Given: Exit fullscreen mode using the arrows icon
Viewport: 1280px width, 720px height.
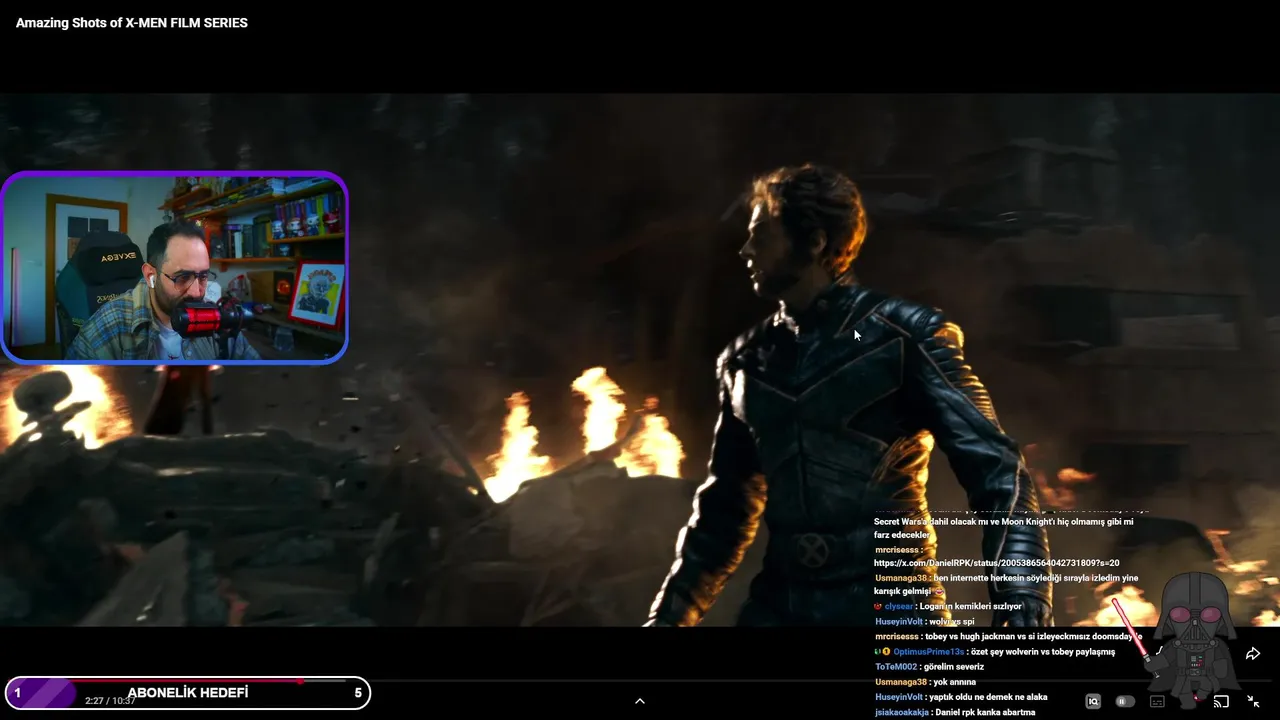Looking at the screenshot, I should [x=1253, y=702].
